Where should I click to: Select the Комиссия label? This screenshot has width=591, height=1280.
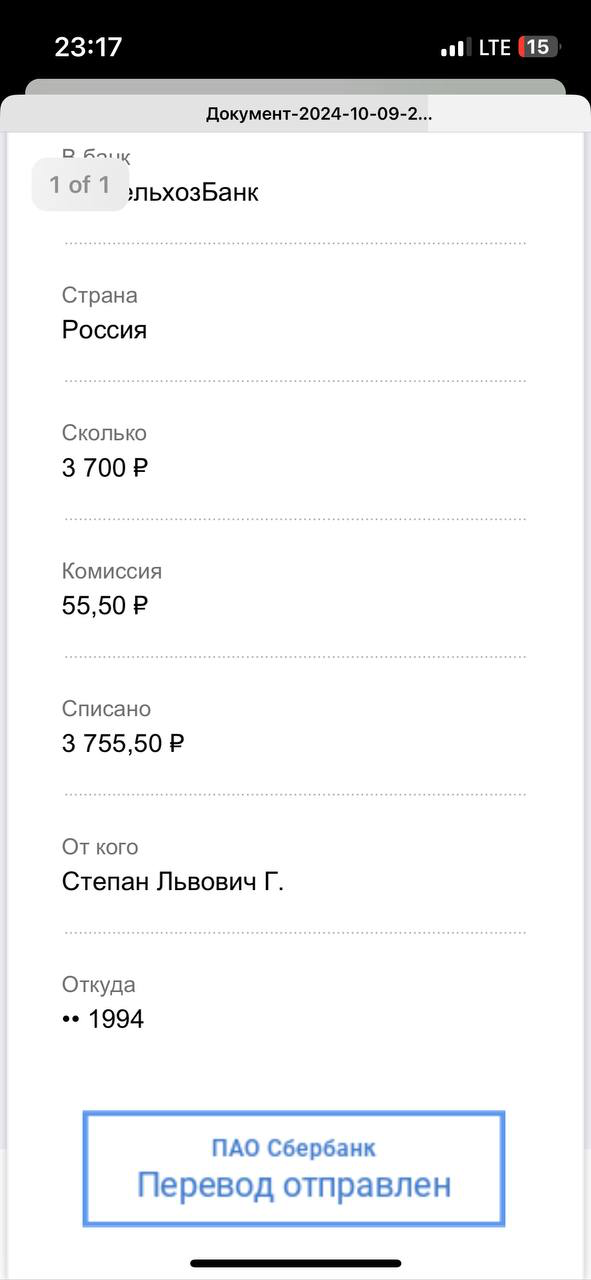coord(112,571)
